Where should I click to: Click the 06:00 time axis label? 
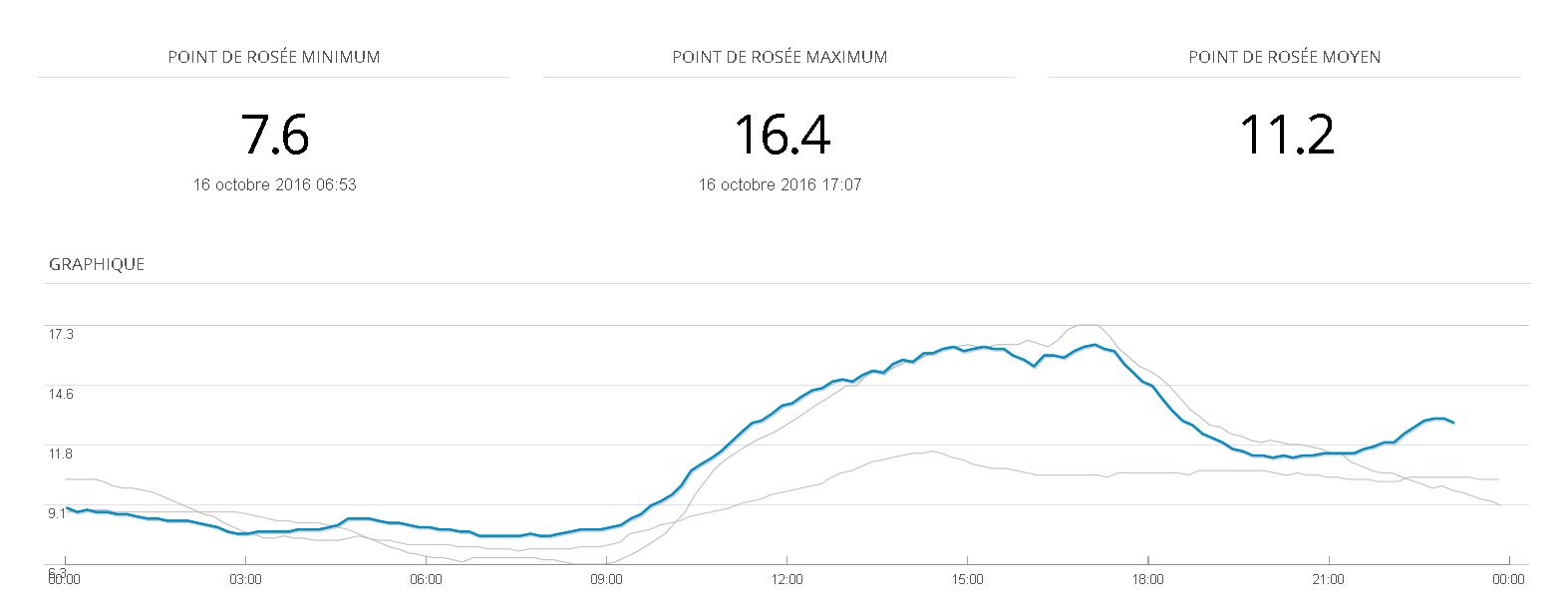(426, 579)
